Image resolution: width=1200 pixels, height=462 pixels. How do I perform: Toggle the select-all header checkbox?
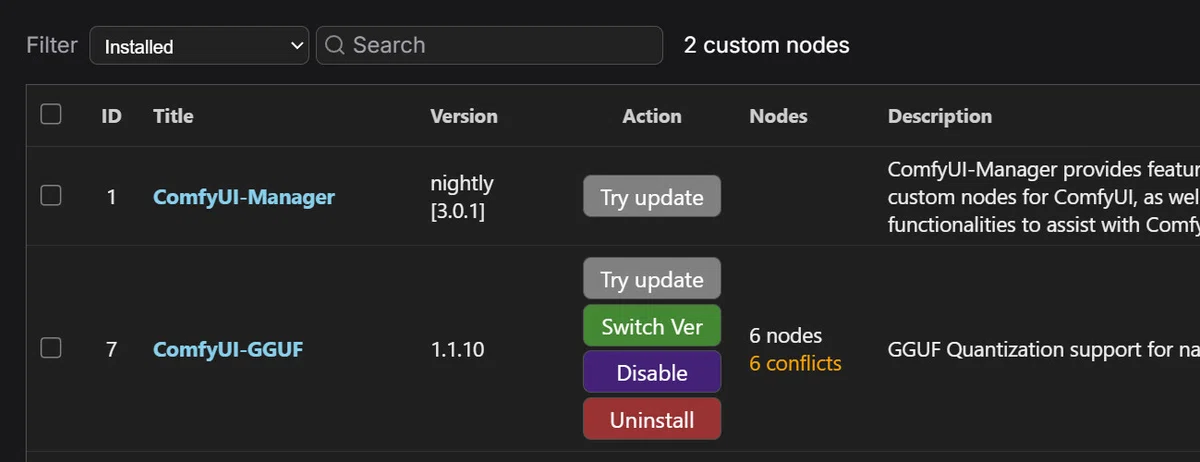point(51,114)
